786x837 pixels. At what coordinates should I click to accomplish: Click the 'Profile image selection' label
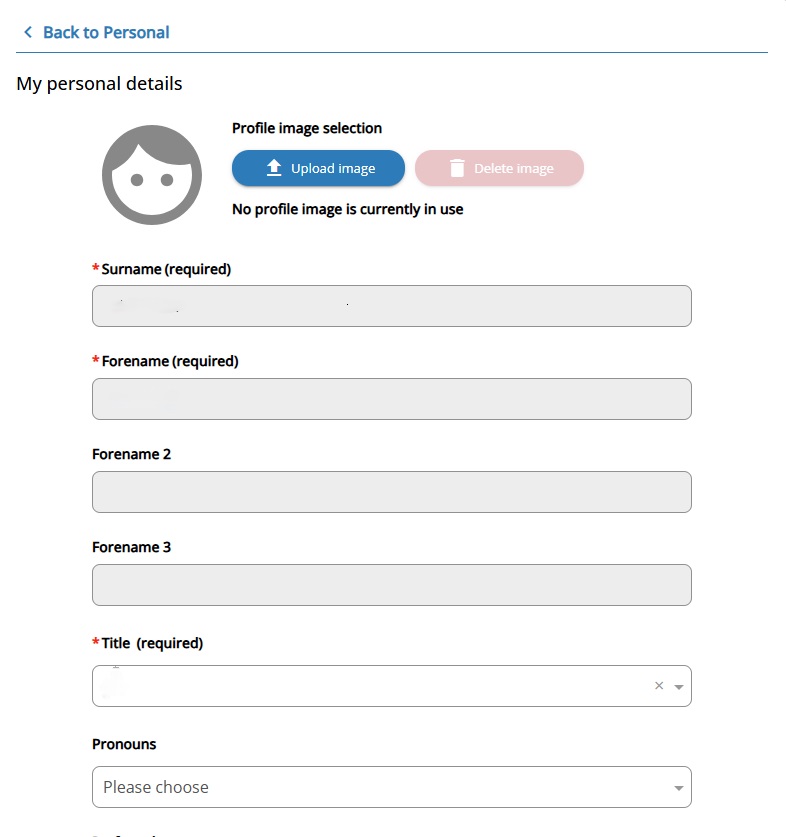(307, 128)
